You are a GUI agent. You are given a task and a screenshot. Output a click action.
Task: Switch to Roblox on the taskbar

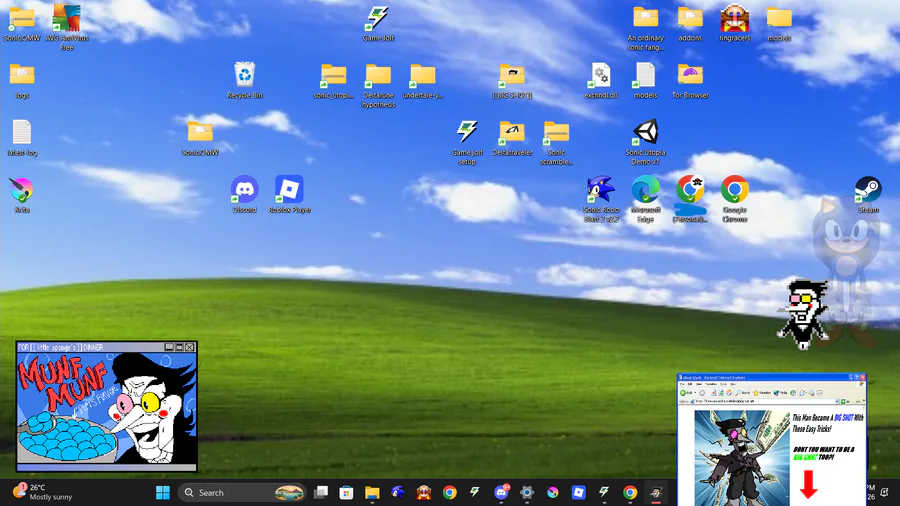(x=579, y=492)
